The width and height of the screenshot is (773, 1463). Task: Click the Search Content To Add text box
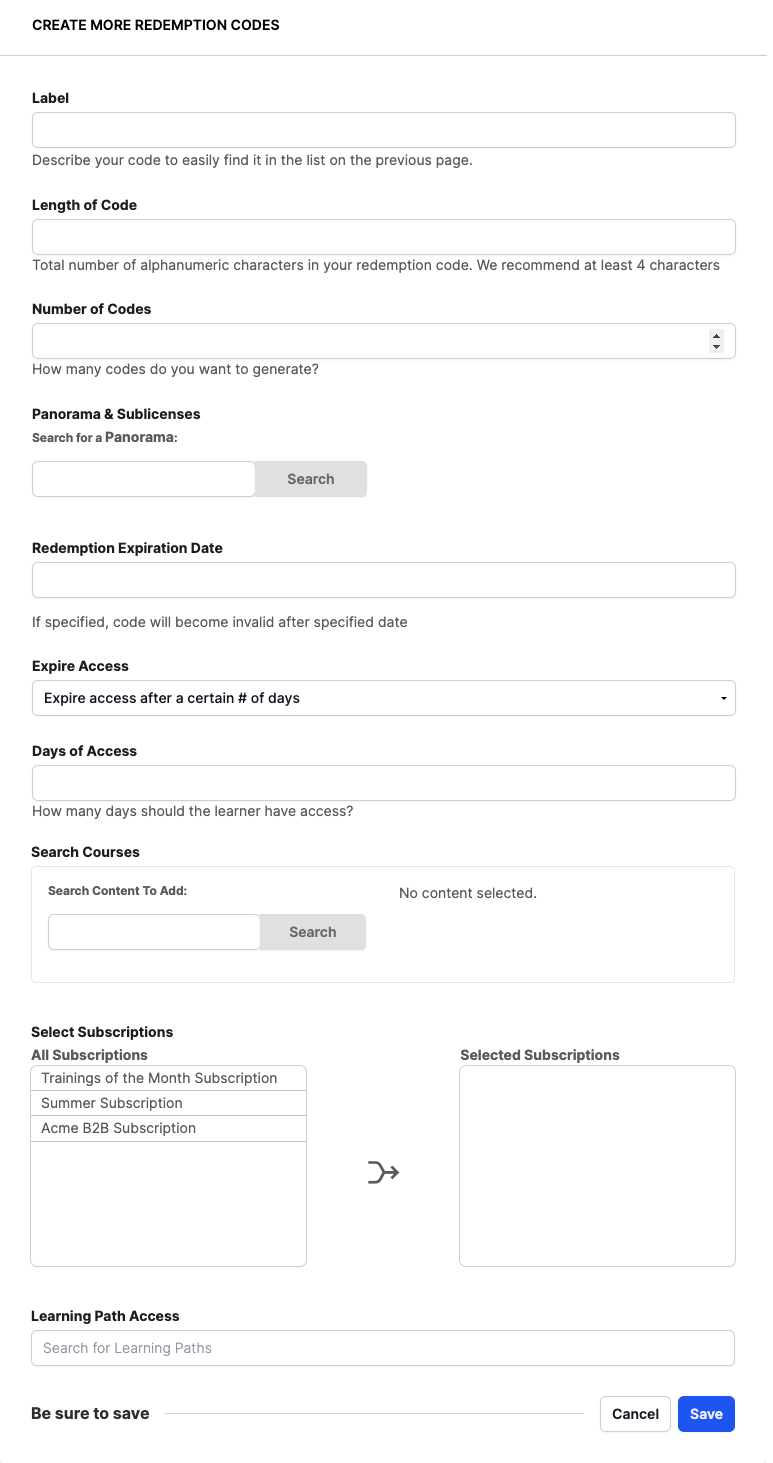153,931
